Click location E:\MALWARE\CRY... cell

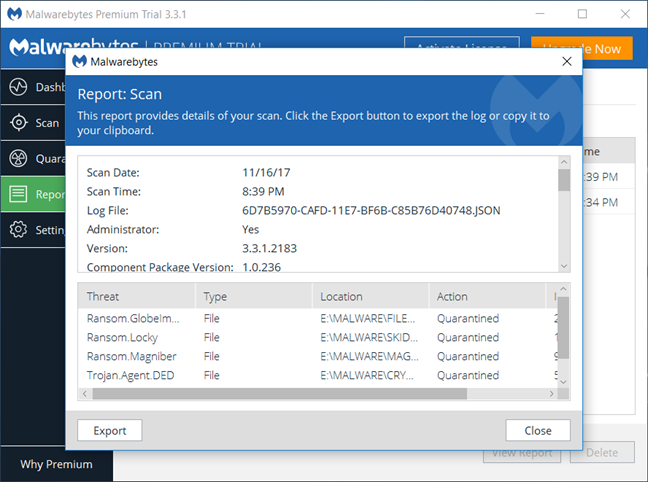coord(367,375)
